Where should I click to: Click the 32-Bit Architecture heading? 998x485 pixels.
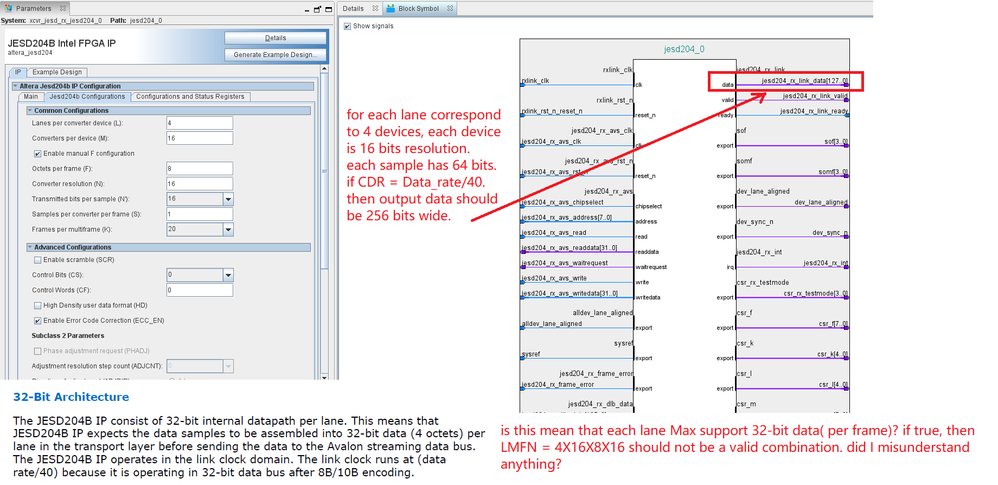point(71,397)
